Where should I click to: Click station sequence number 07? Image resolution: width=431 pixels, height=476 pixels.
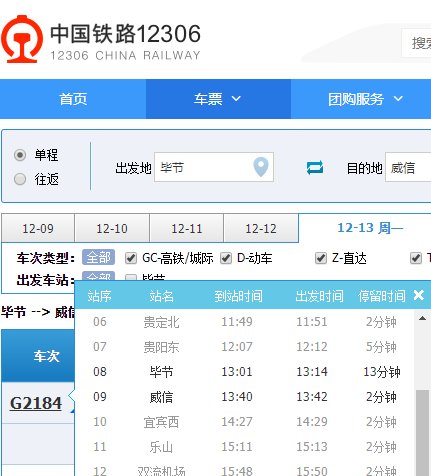pyautogui.click(x=100, y=347)
